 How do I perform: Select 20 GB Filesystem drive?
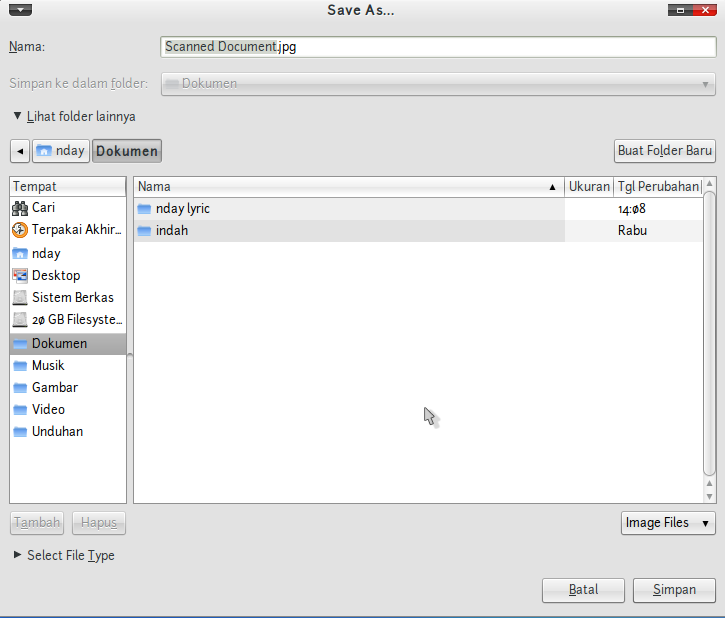point(68,319)
